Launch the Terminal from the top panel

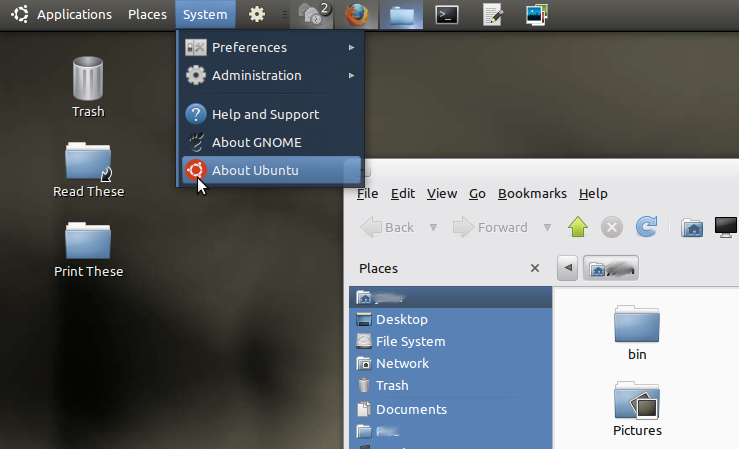pyautogui.click(x=447, y=15)
